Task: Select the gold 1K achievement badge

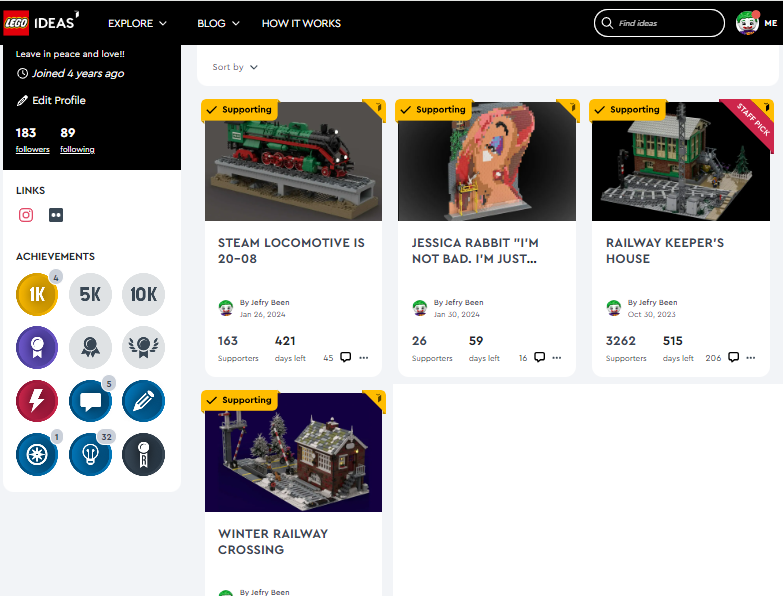Action: coord(37,294)
